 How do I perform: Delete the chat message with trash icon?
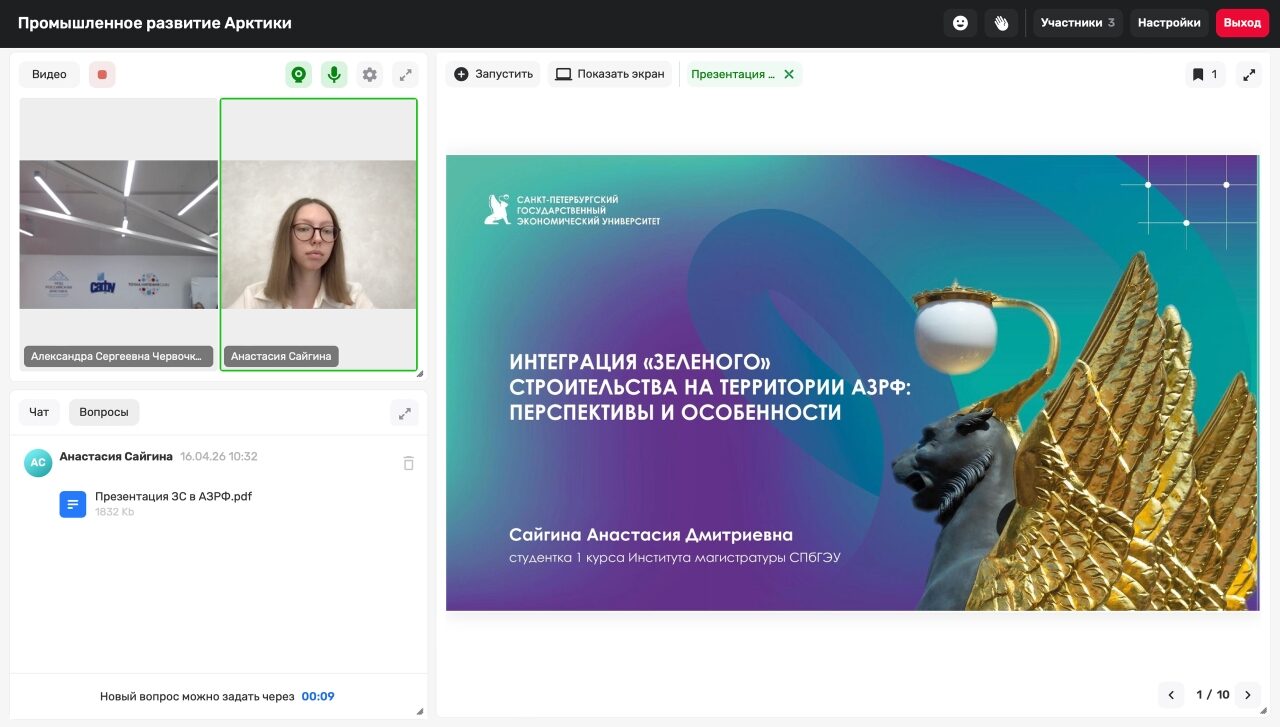pyautogui.click(x=408, y=463)
